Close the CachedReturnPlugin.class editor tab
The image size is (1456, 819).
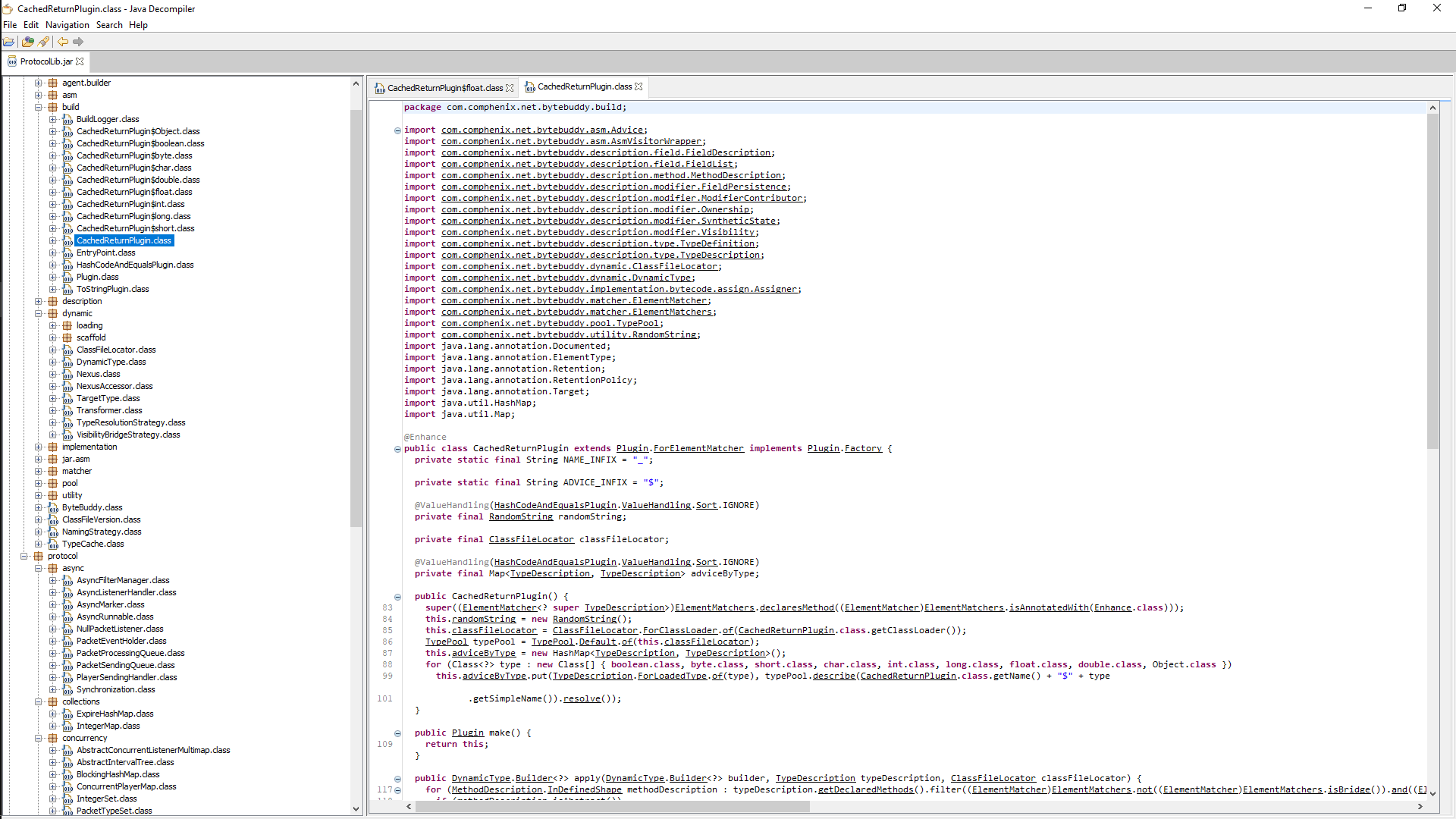639,86
